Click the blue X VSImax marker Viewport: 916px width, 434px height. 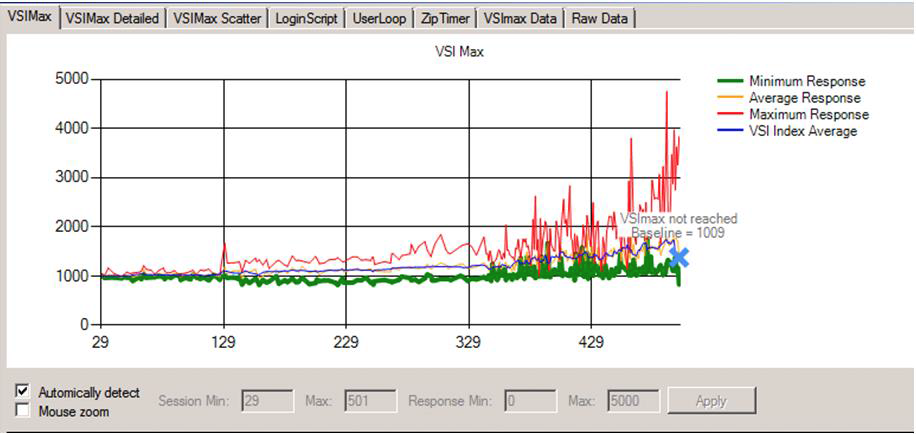coord(679,258)
